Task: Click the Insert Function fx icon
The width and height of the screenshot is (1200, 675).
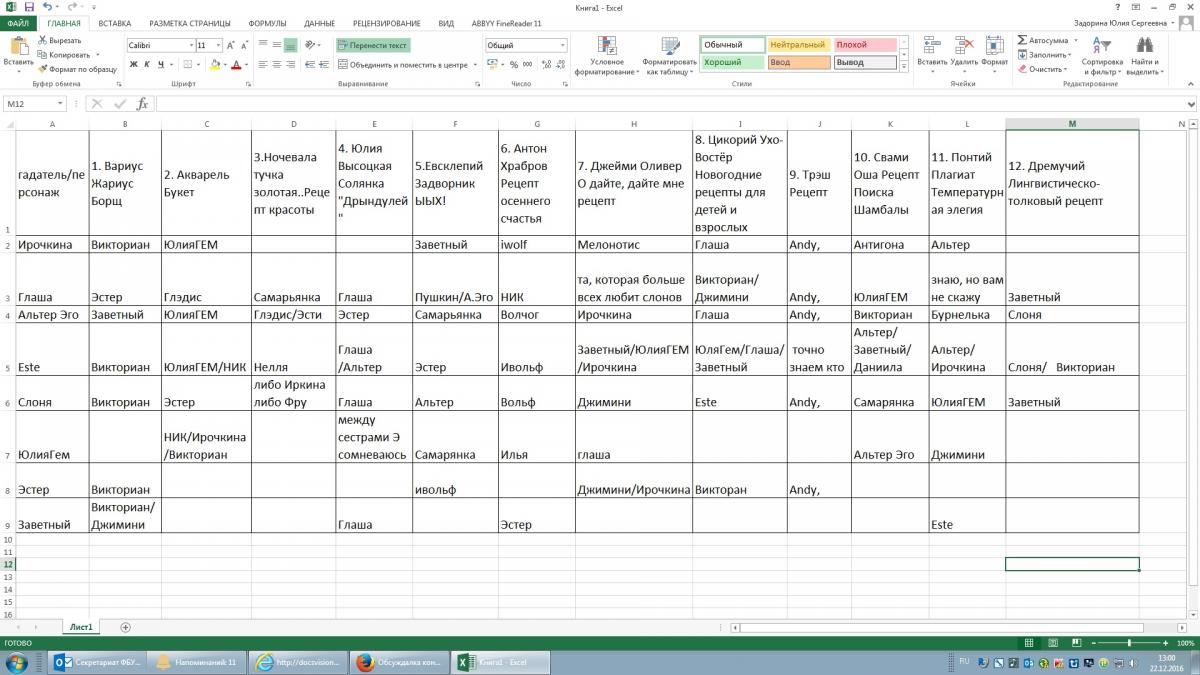Action: [142, 104]
